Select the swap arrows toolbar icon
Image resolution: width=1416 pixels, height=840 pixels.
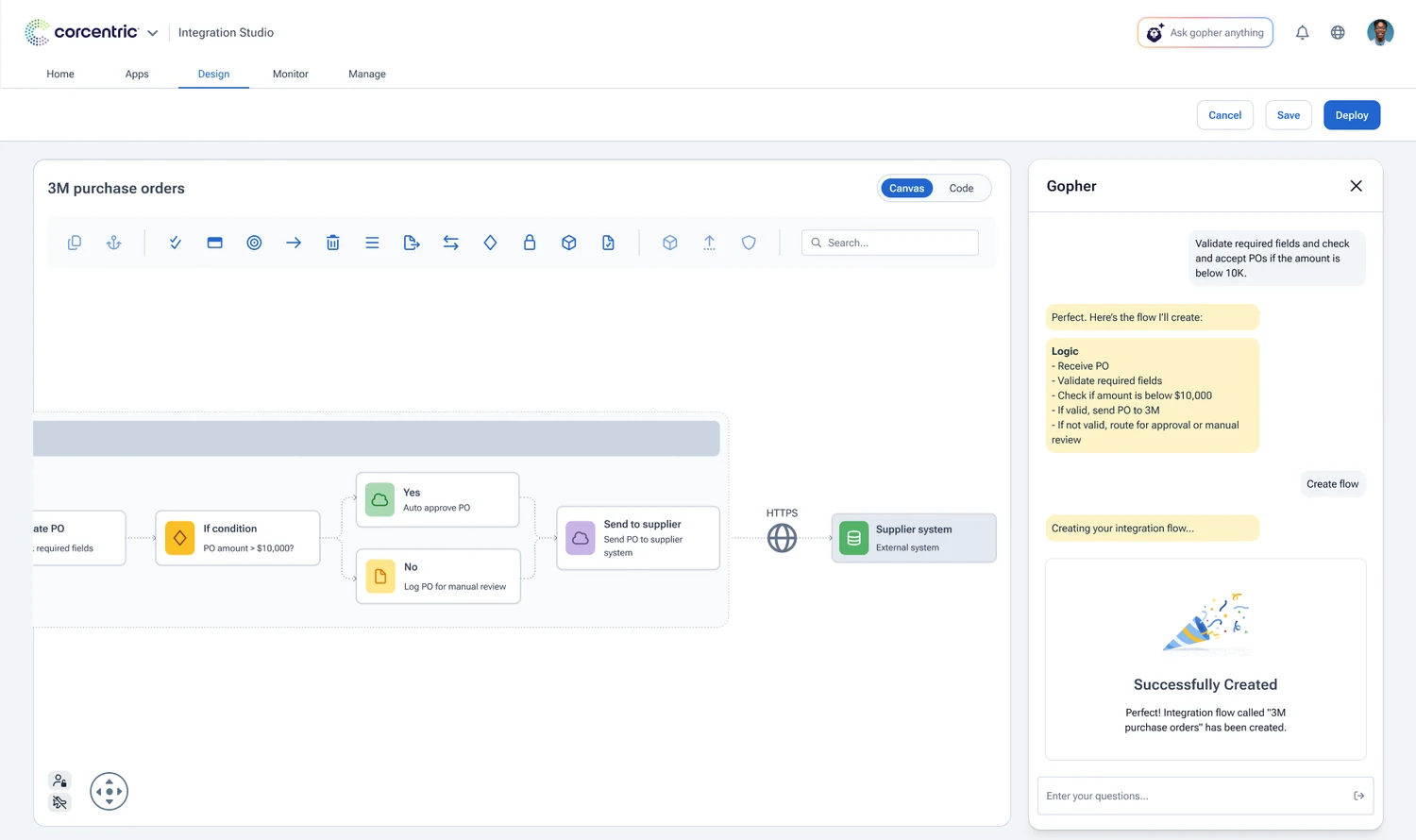tap(451, 243)
